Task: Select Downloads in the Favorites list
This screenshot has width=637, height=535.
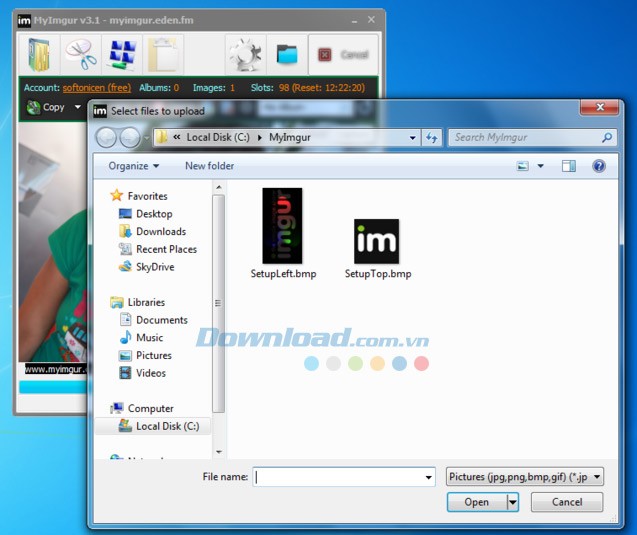Action: coord(160,231)
